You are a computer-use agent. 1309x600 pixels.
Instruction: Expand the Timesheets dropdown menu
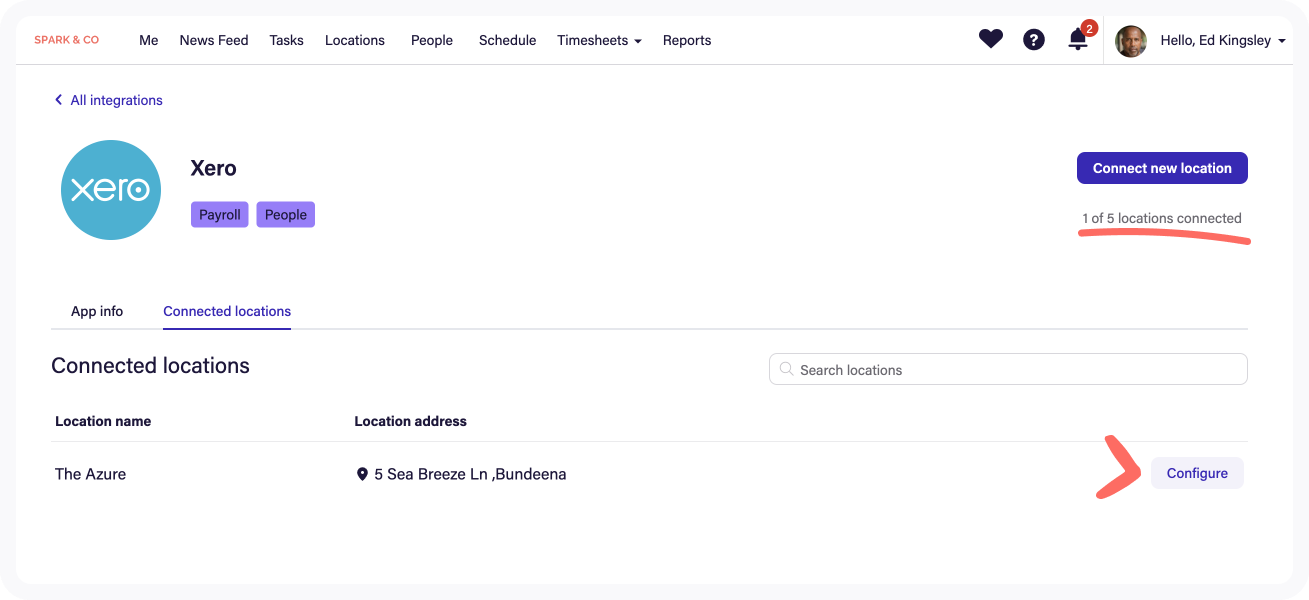pyautogui.click(x=599, y=41)
